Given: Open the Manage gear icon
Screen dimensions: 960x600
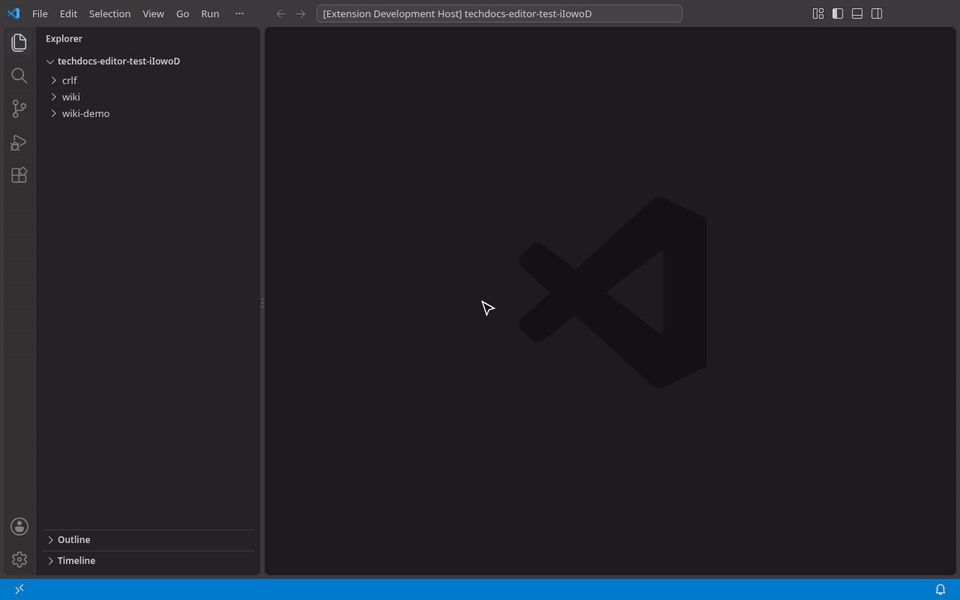Looking at the screenshot, I should pos(19,559).
